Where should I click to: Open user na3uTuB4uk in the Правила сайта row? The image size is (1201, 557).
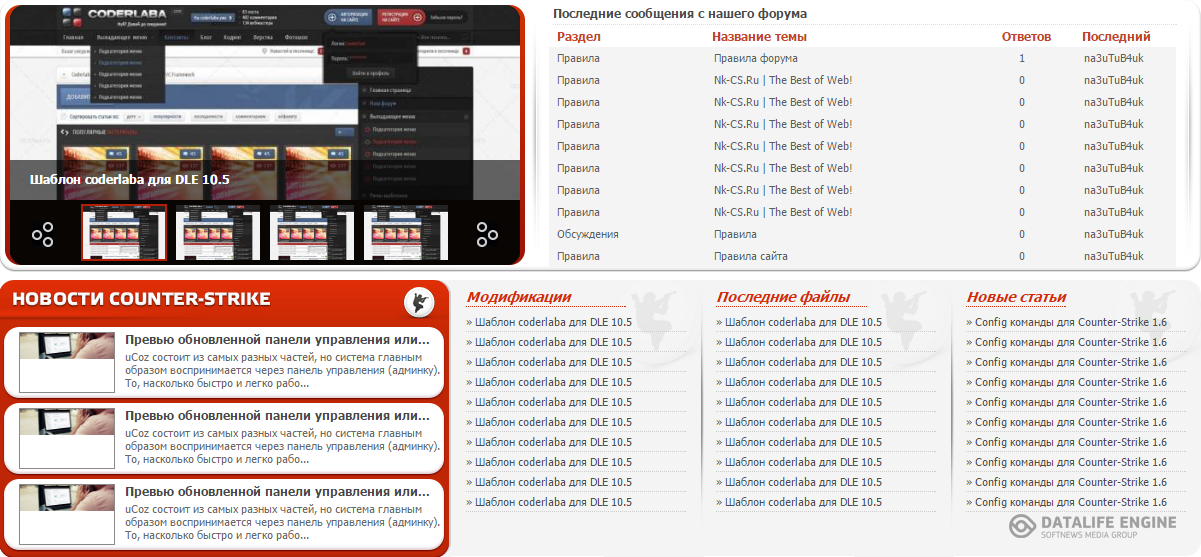(x=1113, y=256)
